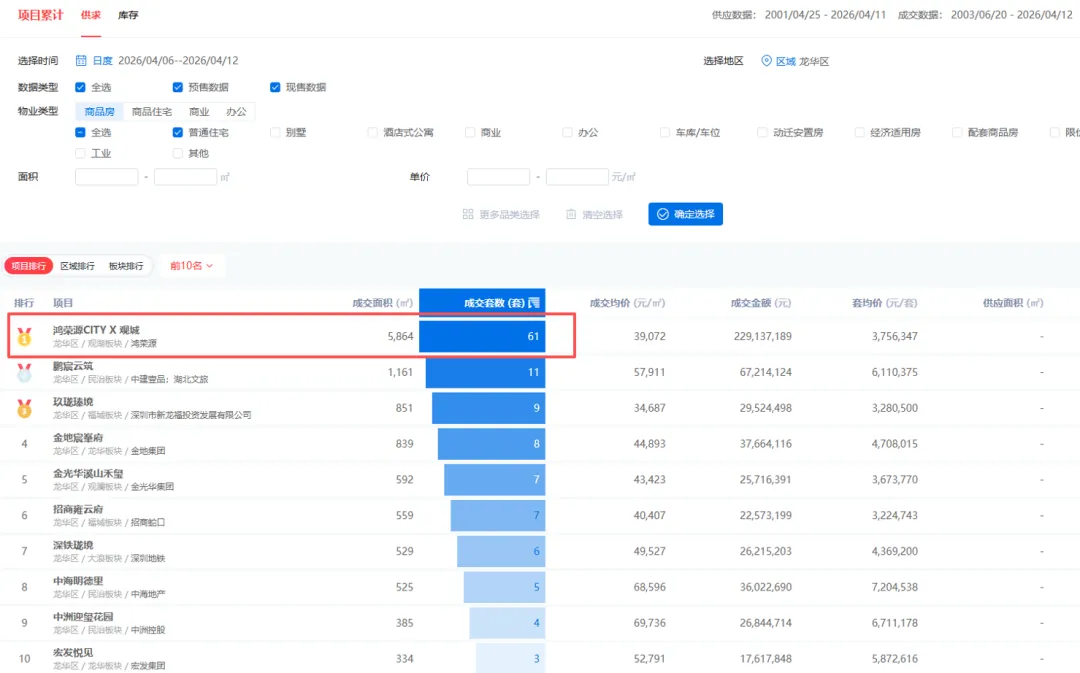Switch to the 库存 tab
The image size is (1080, 673).
[128, 15]
